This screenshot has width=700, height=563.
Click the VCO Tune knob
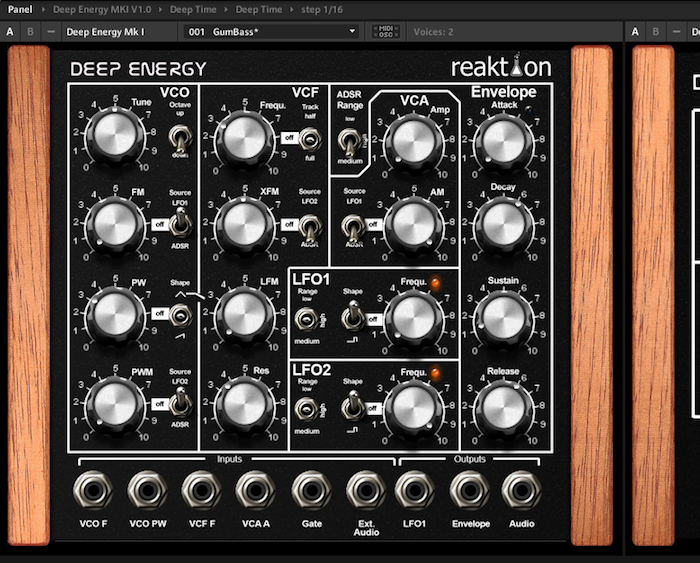(x=115, y=136)
